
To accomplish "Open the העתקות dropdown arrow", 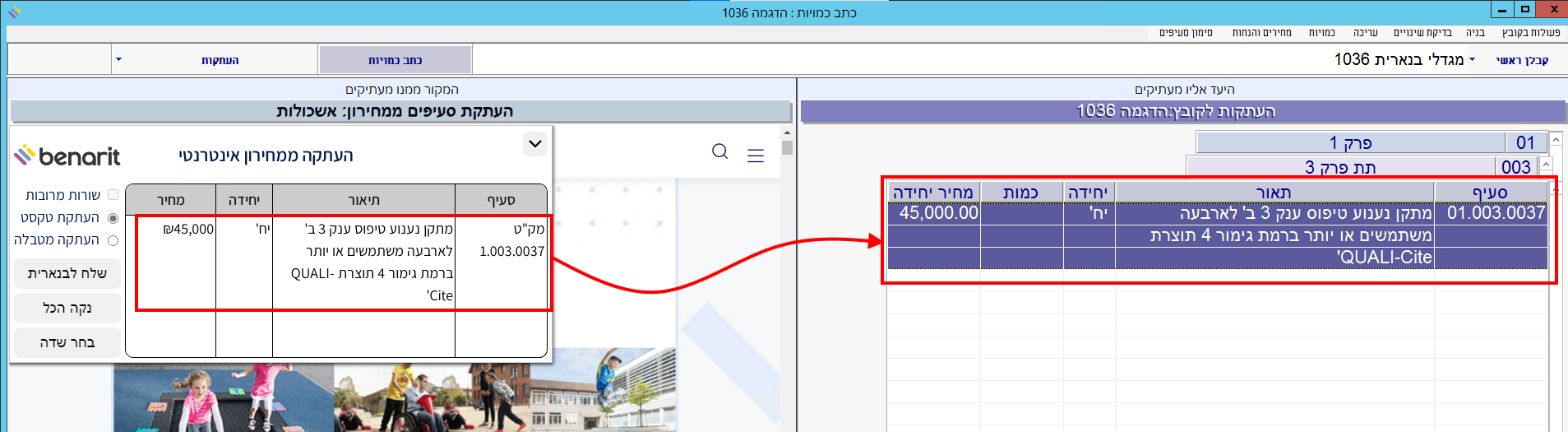I will (118, 60).
